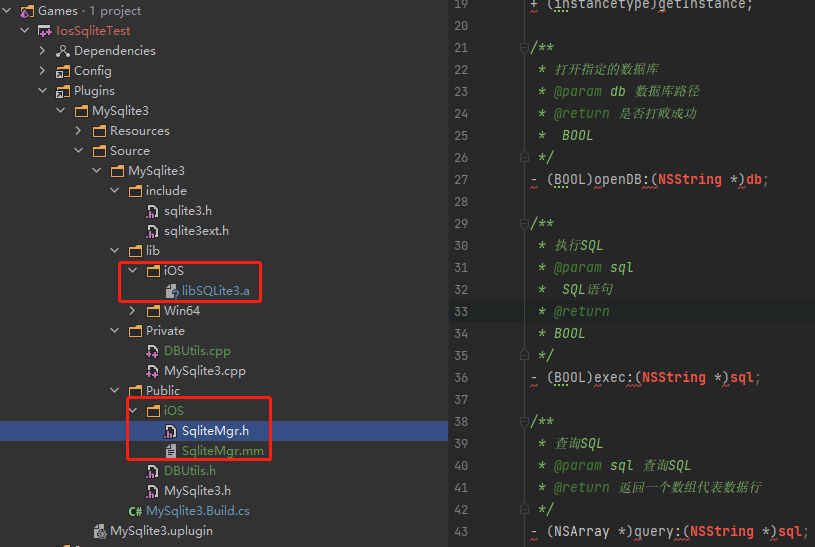Click line number 36 in the gutter
Viewport: 815px width, 547px height.
tap(460, 378)
